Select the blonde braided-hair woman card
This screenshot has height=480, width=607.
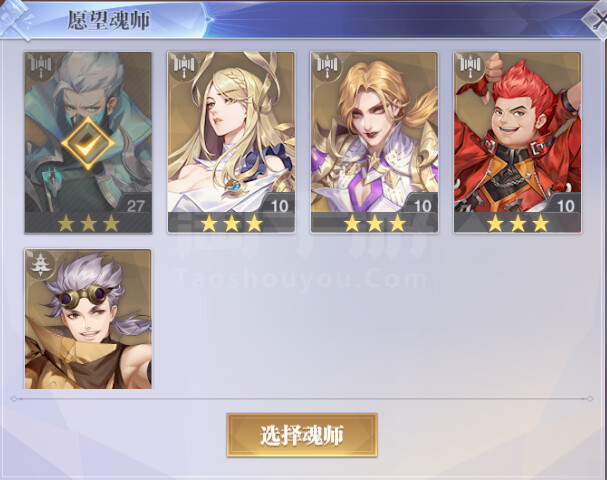pyautogui.click(x=231, y=142)
